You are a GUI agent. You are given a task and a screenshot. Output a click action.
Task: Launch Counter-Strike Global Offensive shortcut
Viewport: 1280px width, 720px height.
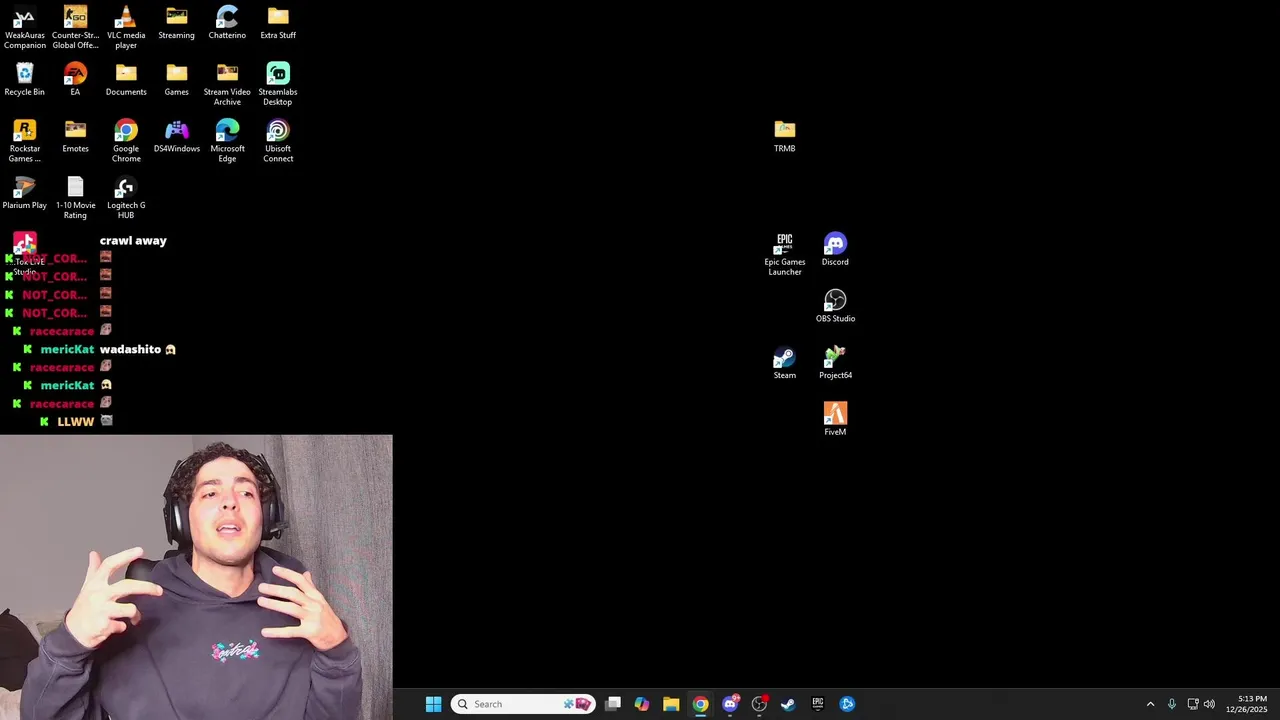[x=75, y=28]
